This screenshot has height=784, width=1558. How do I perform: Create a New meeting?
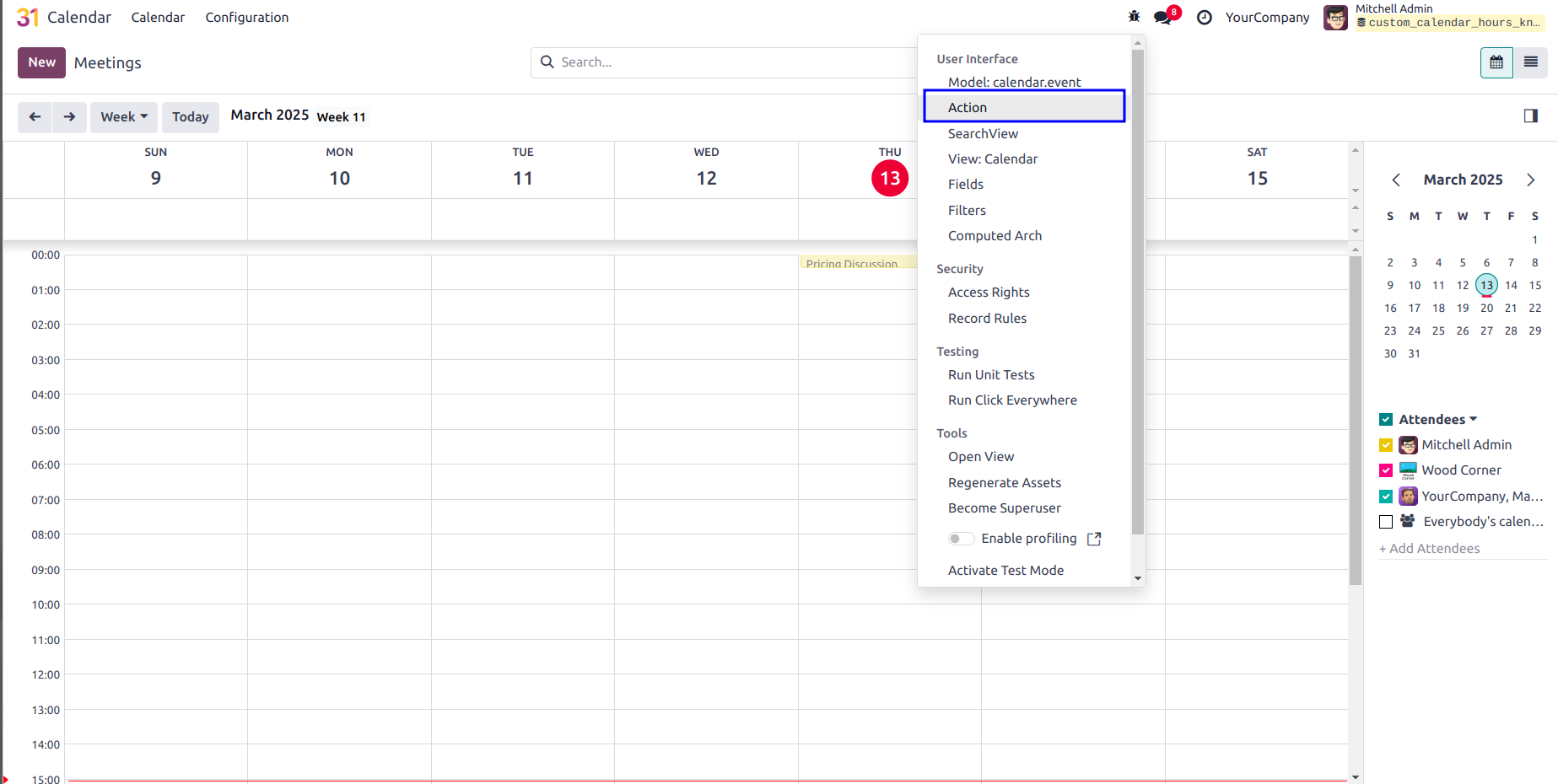[x=41, y=62]
